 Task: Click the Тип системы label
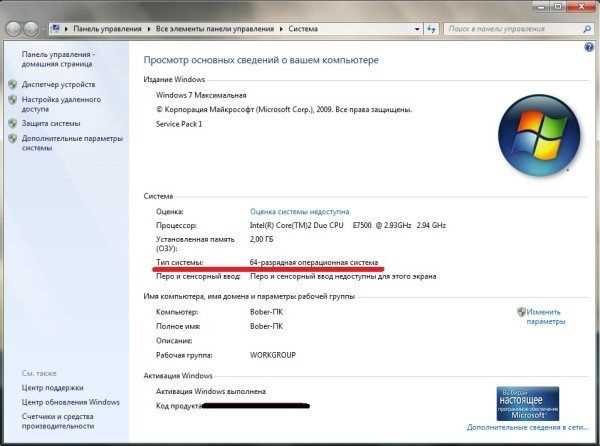tap(180, 262)
